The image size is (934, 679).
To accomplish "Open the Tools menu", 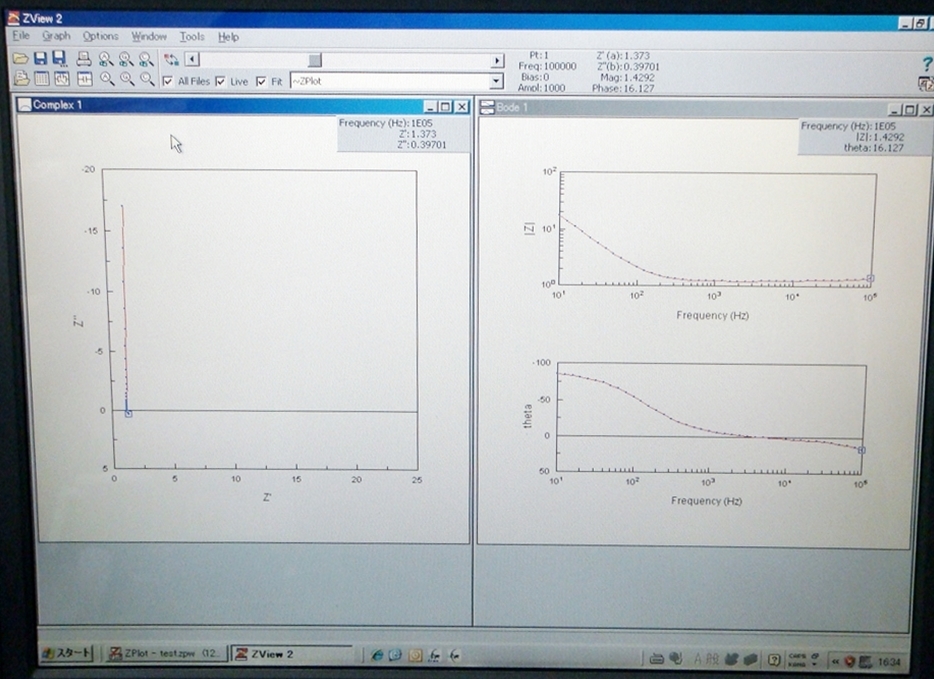I will [x=192, y=37].
